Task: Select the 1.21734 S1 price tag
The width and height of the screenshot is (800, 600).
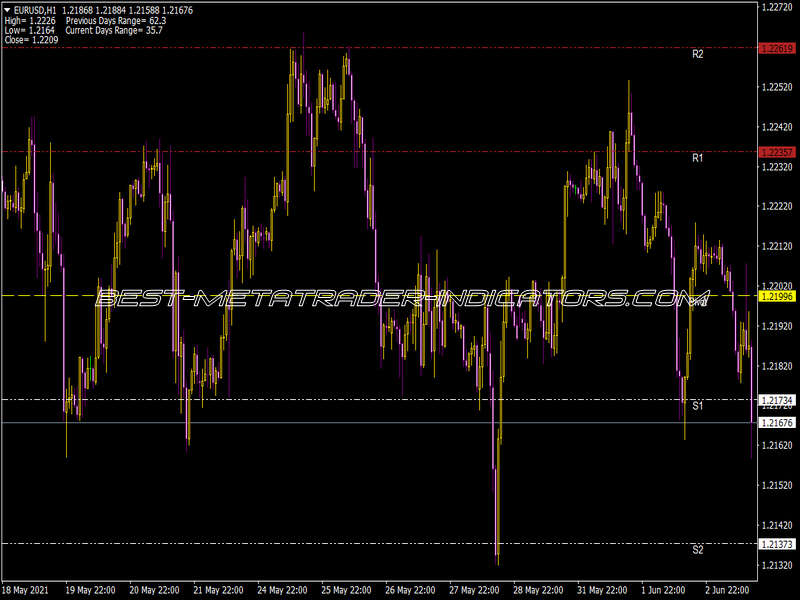Action: point(777,401)
